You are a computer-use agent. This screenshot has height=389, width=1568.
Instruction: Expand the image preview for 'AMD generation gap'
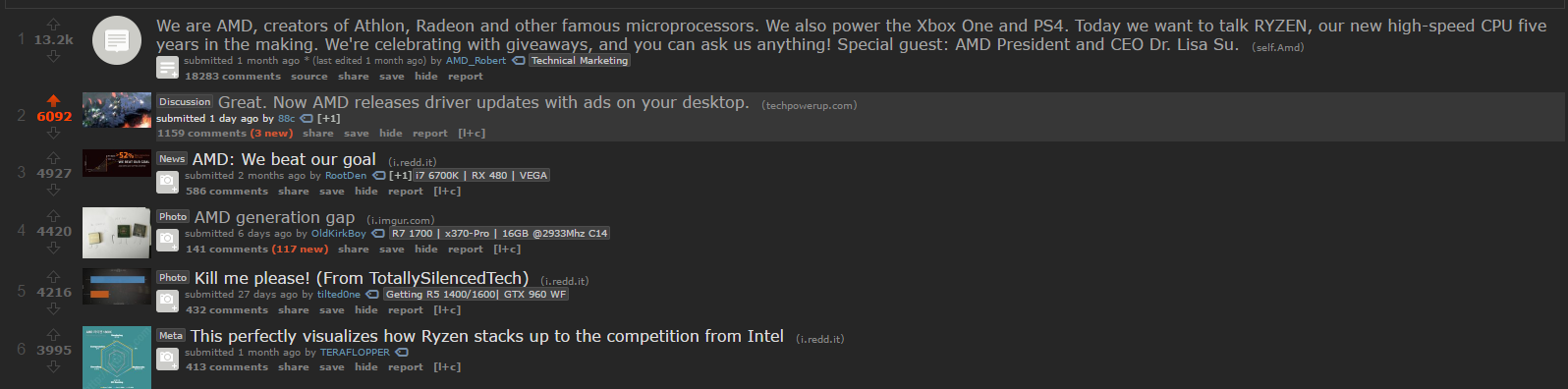tap(168, 241)
